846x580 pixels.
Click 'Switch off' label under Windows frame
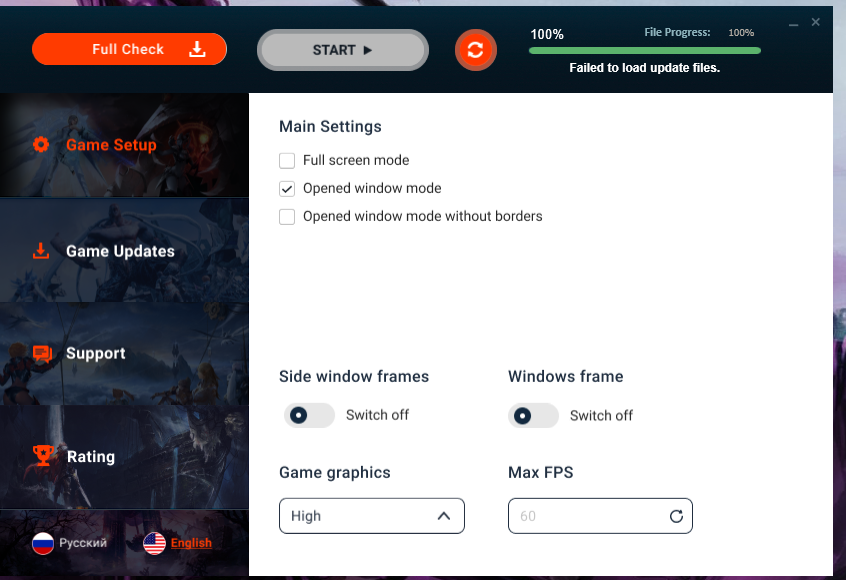[x=601, y=415]
